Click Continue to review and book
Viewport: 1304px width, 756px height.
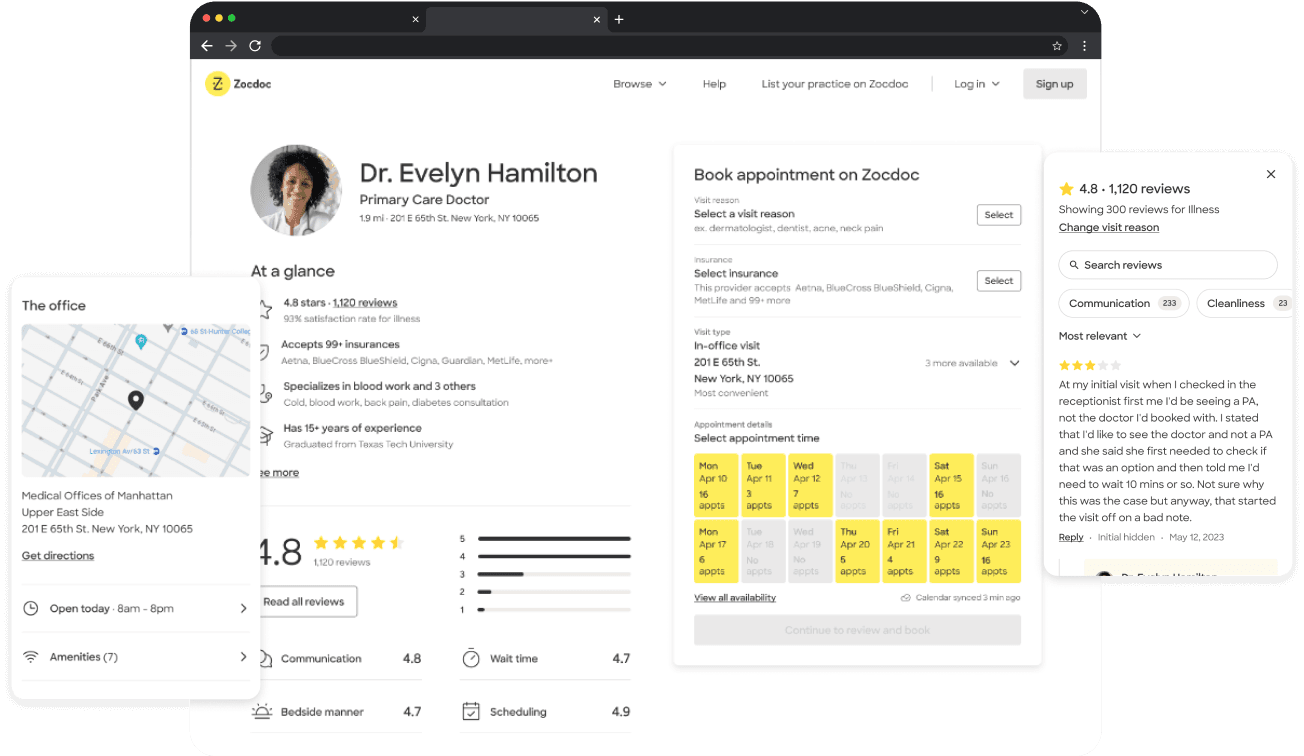[857, 630]
